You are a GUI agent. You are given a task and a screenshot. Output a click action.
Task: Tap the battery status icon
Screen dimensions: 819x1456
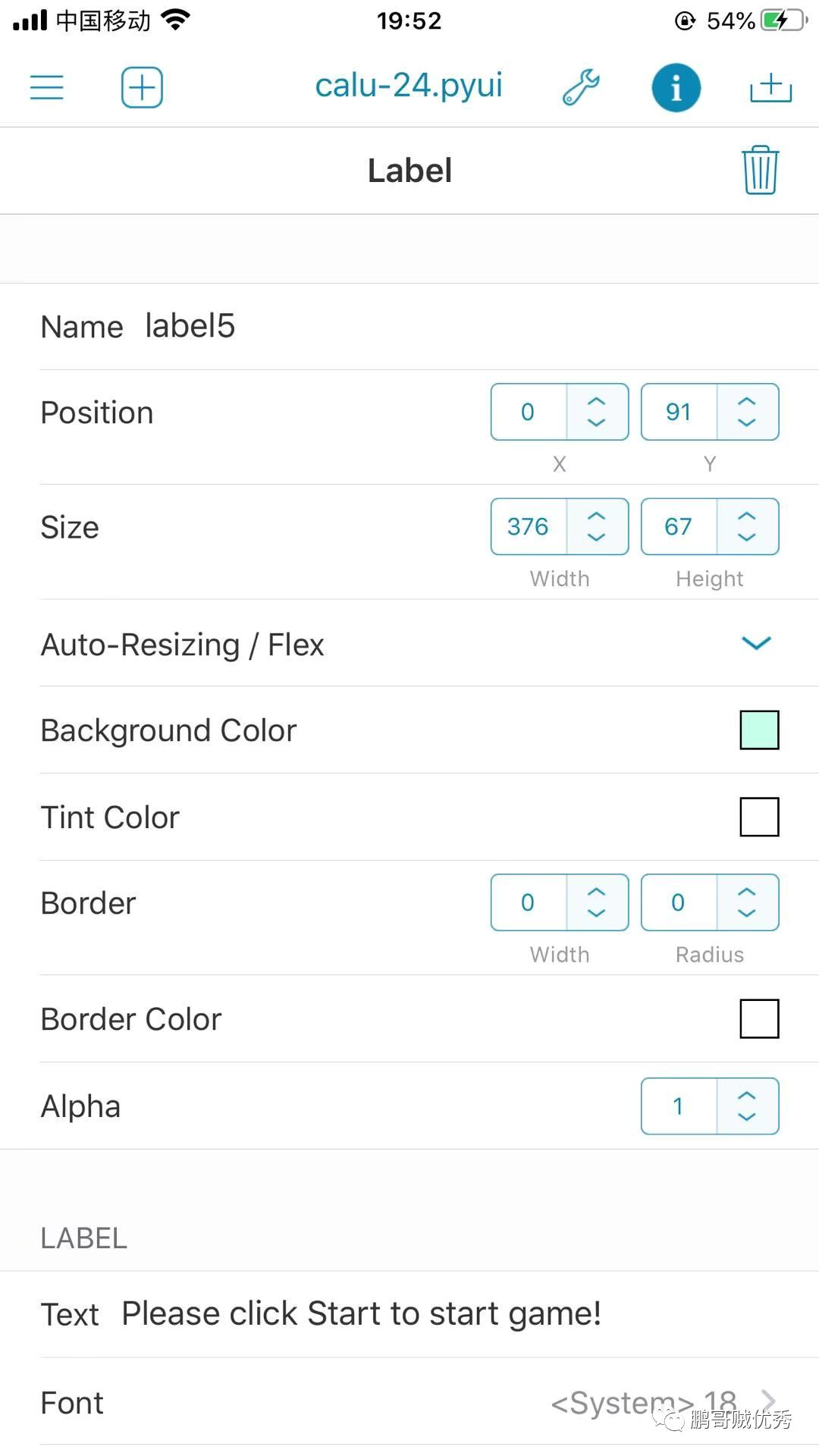click(x=783, y=20)
